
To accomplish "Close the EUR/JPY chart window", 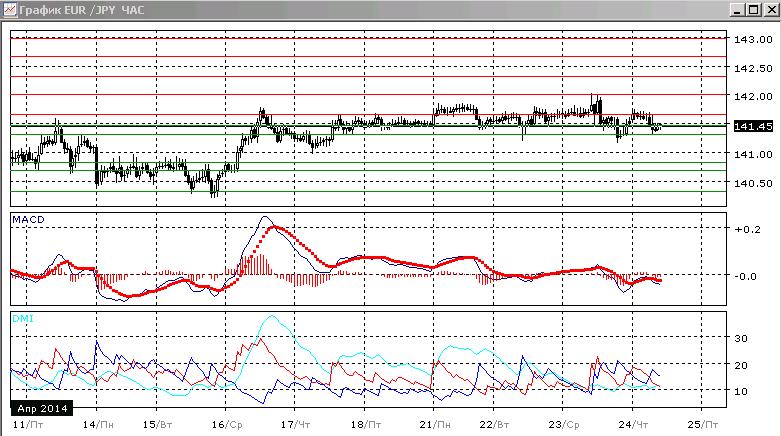I will pyautogui.click(x=771, y=10).
